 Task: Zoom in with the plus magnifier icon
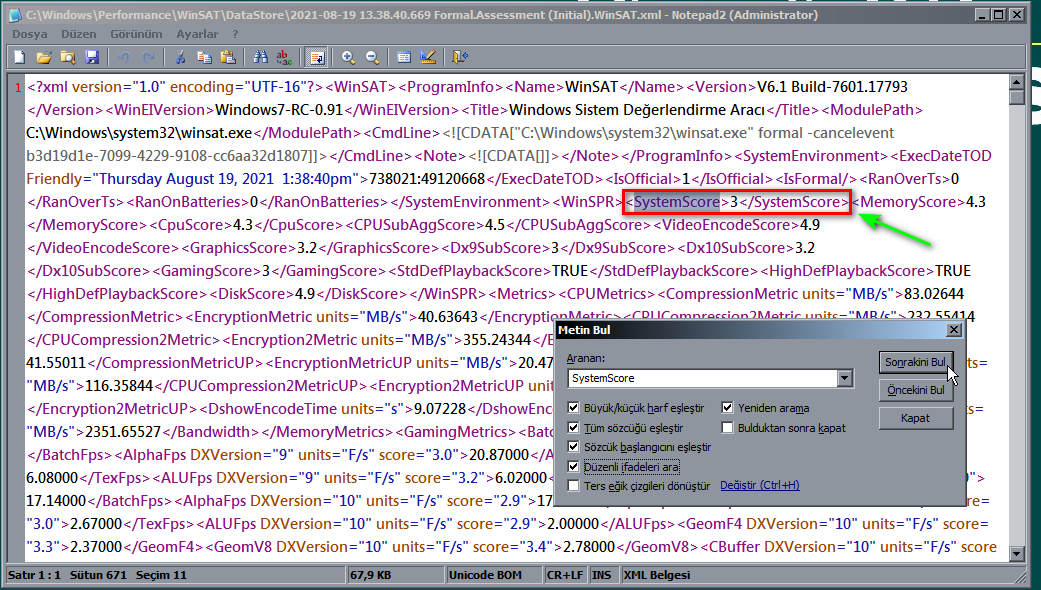click(x=348, y=58)
